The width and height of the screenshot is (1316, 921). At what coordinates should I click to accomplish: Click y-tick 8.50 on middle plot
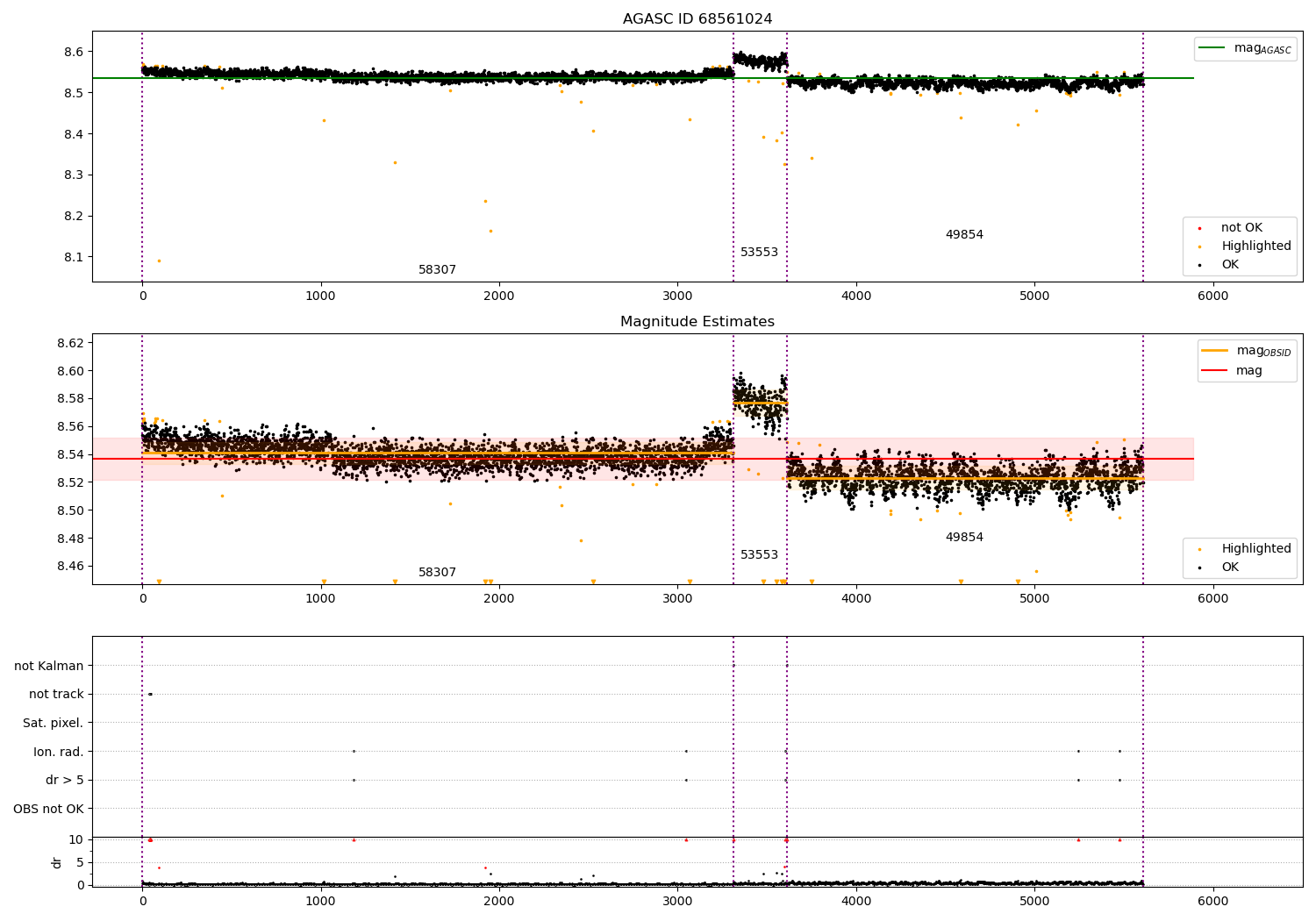point(70,510)
